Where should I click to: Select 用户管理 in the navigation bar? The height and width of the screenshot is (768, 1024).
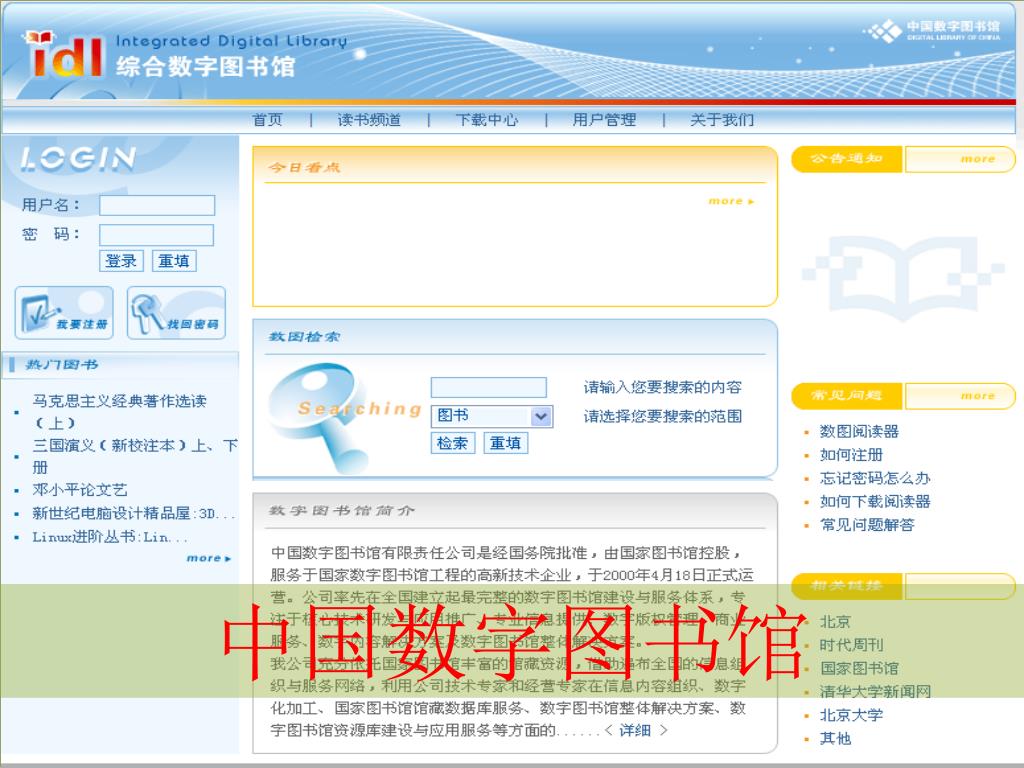pos(604,120)
